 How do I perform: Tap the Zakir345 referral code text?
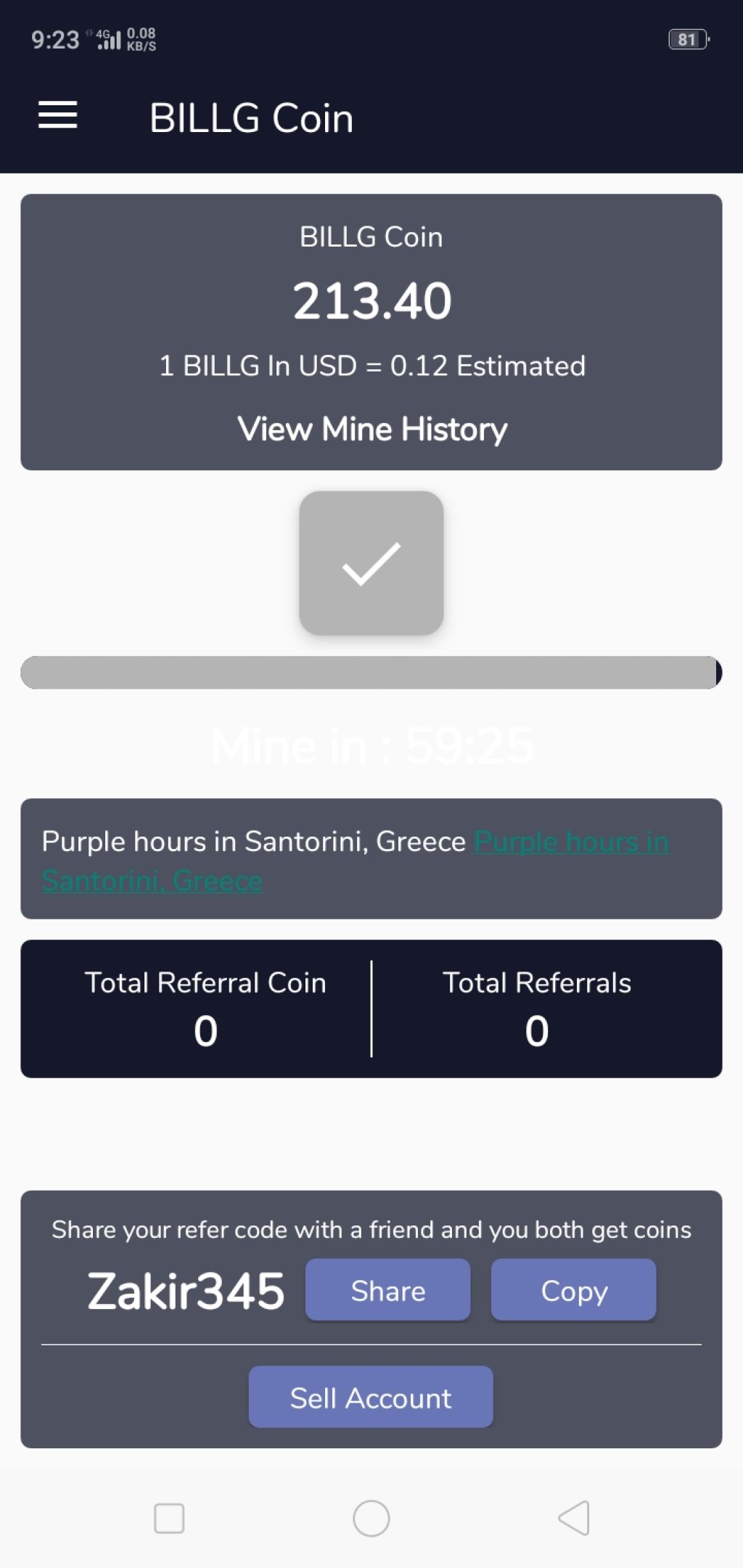pos(186,1291)
